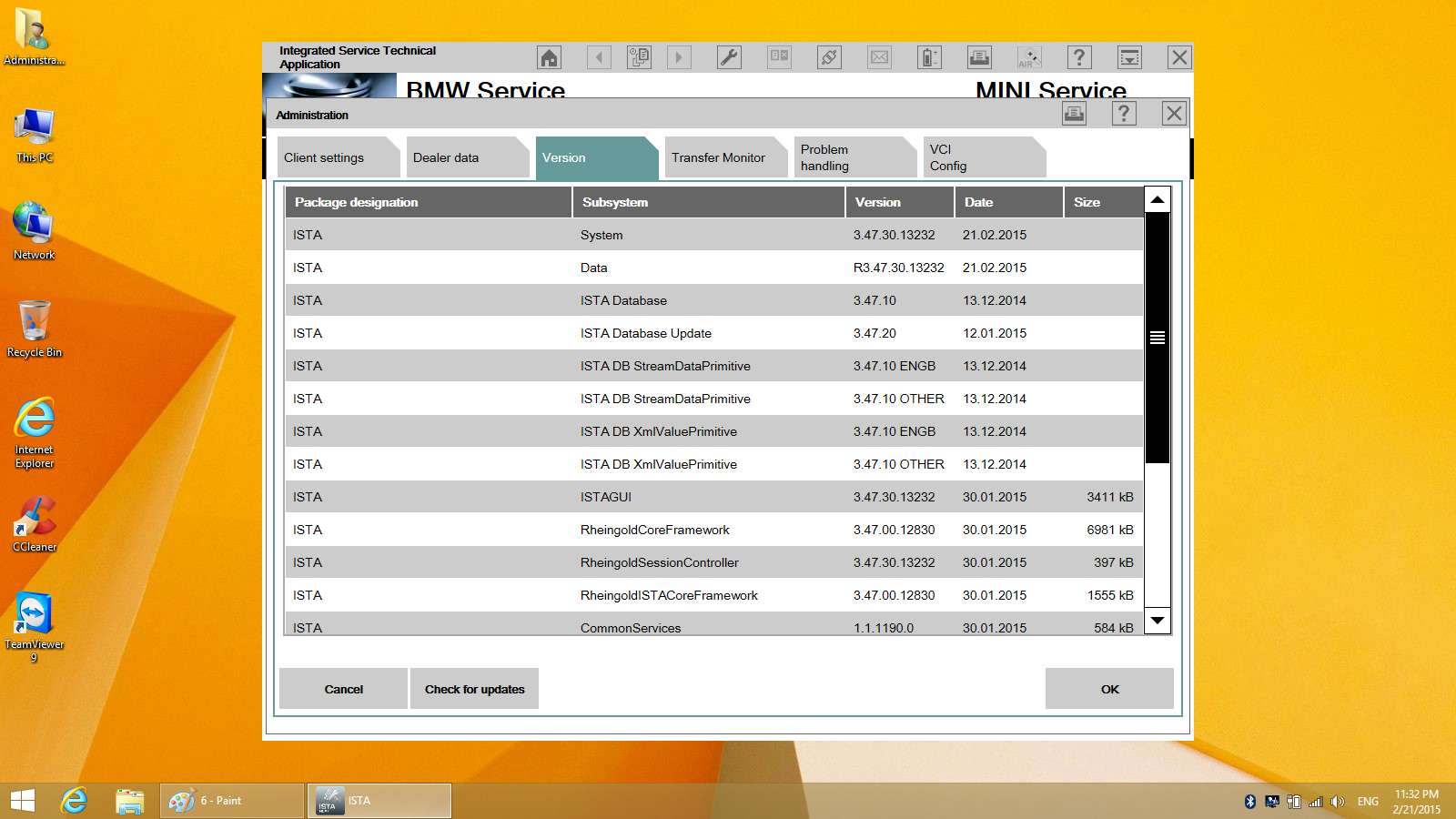Select the Version tab
Screen dimensions: 1456x819
(597, 157)
